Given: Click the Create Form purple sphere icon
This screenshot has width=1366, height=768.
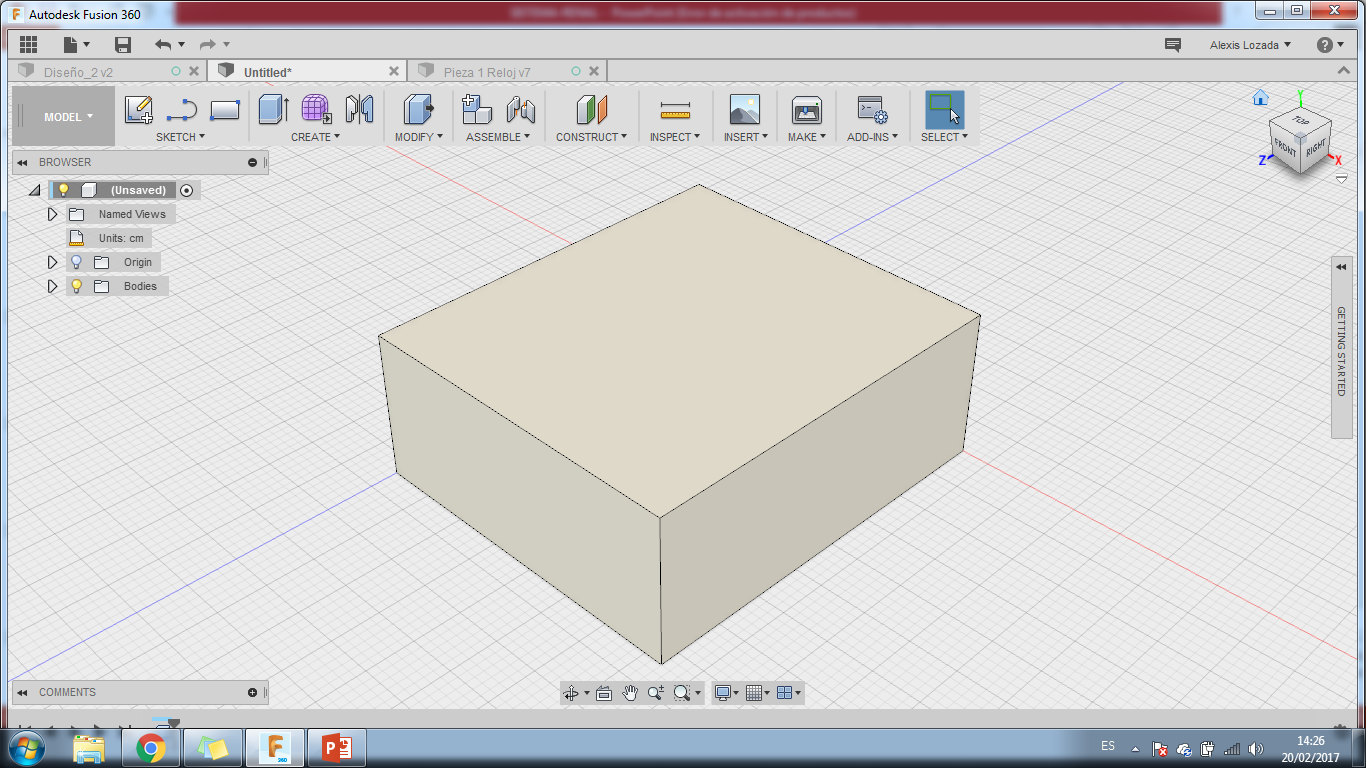Looking at the screenshot, I should (316, 109).
